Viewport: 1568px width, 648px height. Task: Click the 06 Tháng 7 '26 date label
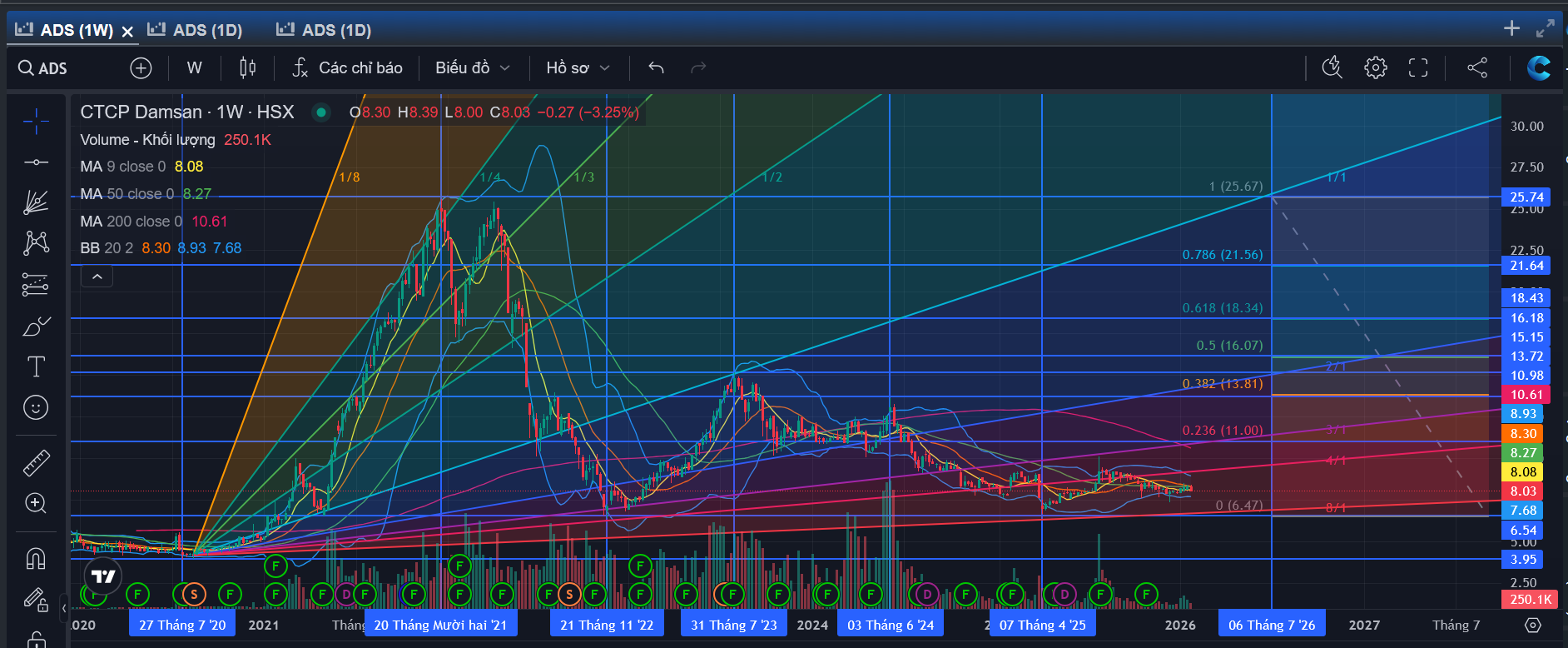[1272, 625]
